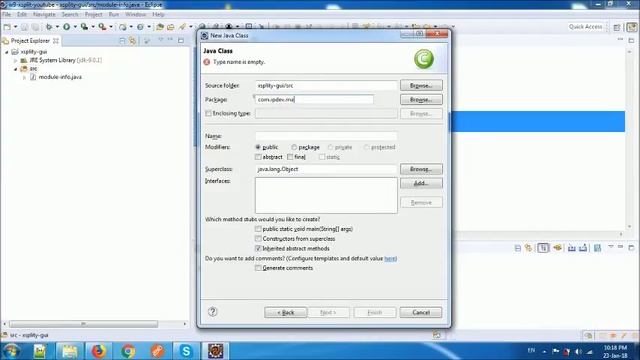The height and width of the screenshot is (360, 640).
Task: Toggle Link with Editor in Project Explorer
Action: pyautogui.click(x=133, y=40)
